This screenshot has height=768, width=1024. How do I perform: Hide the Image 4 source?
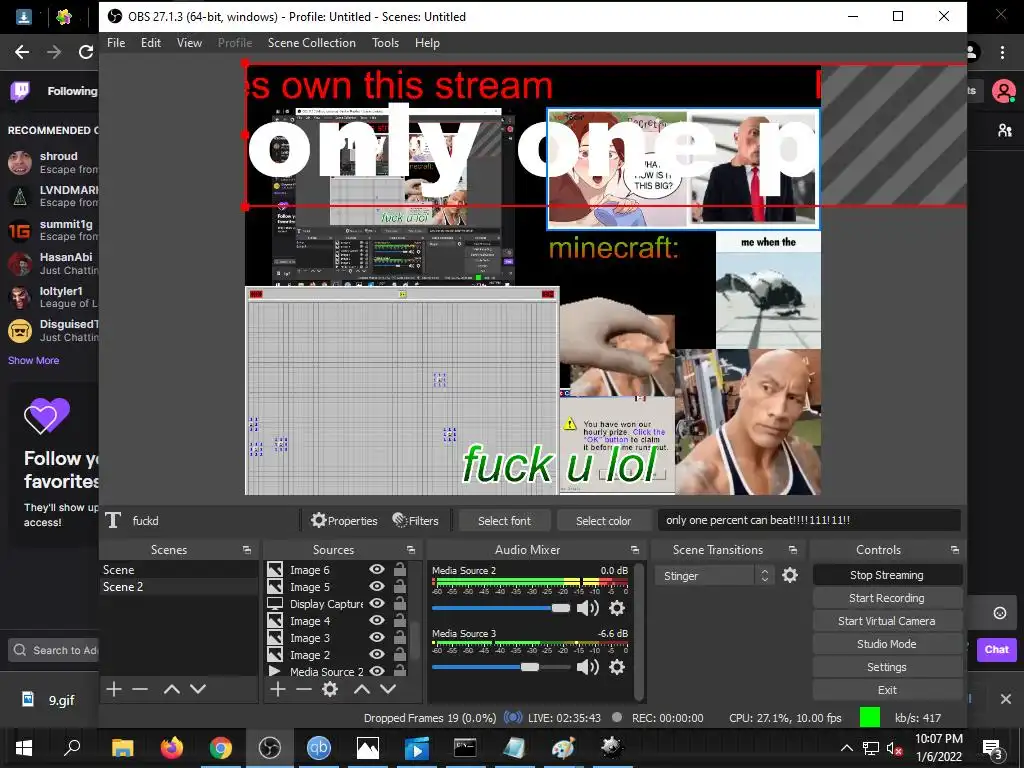377,620
